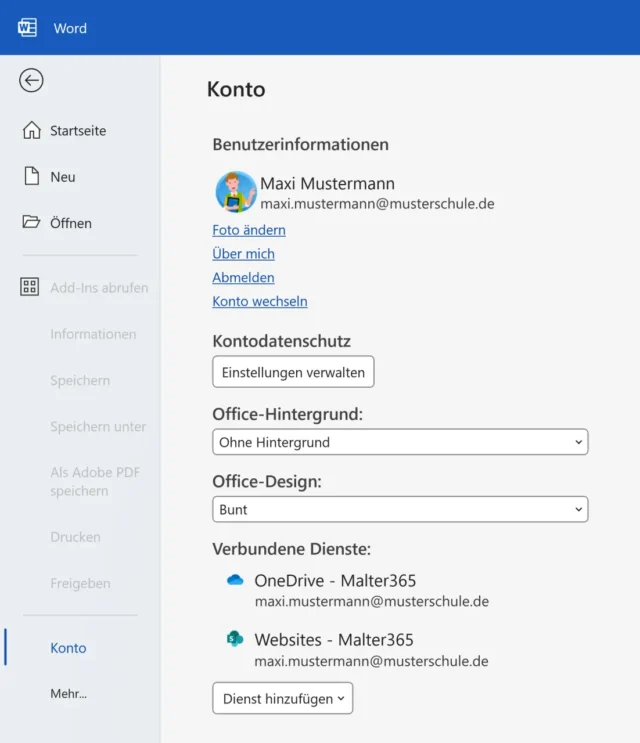The image size is (640, 743).
Task: Click the Neu document icon
Action: point(31,177)
